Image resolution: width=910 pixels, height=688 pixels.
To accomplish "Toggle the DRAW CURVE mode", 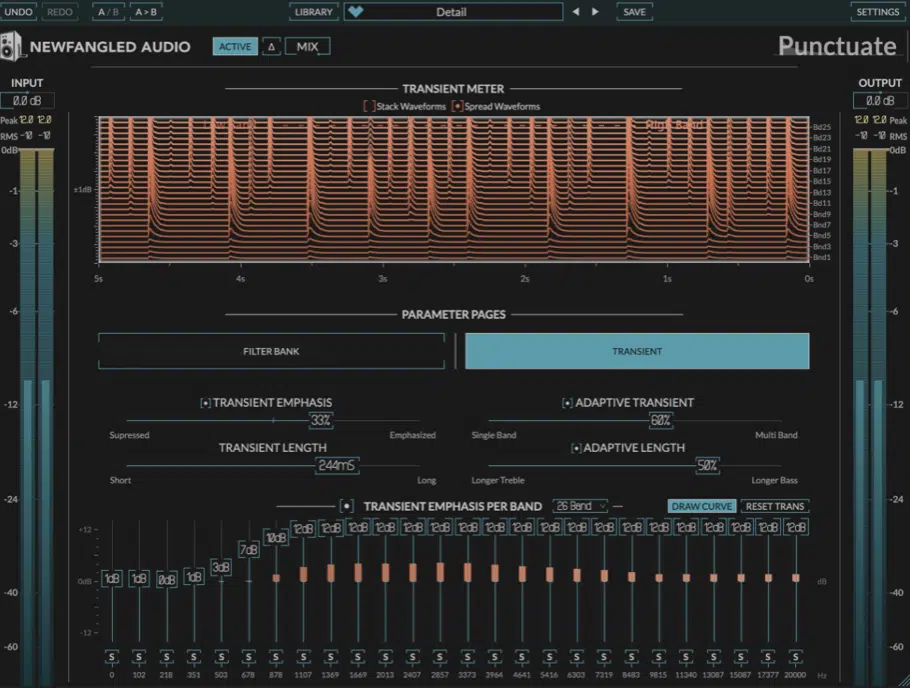I will click(702, 506).
